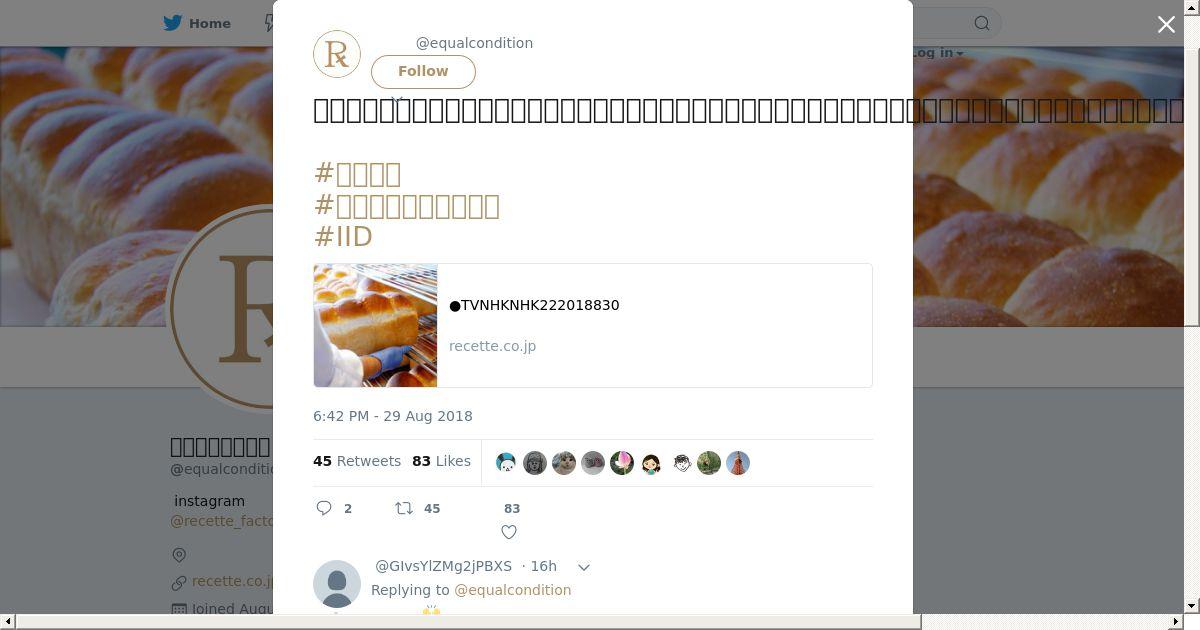Open the #IID hashtag

pos(343,236)
